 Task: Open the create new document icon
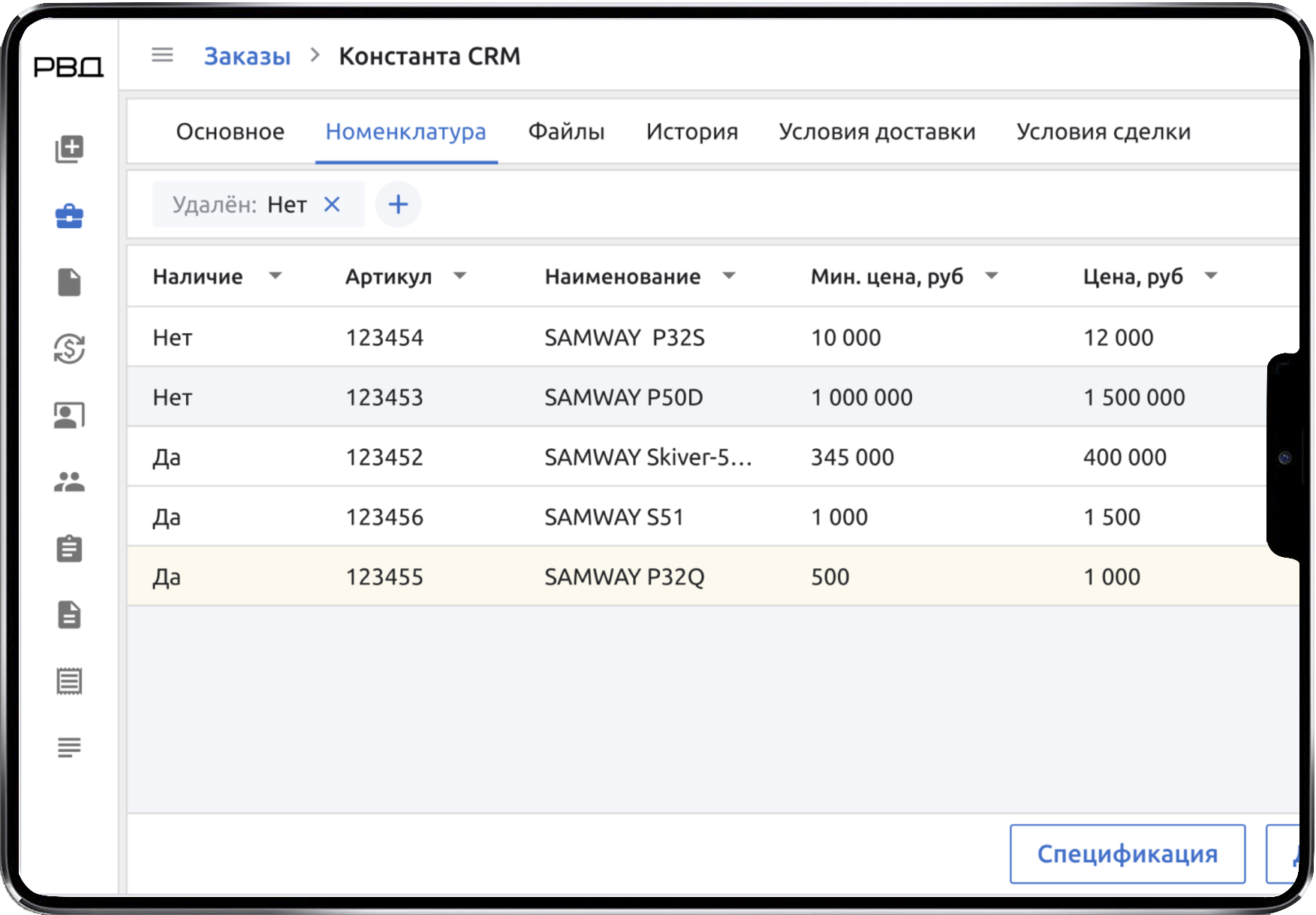pyautogui.click(x=69, y=149)
